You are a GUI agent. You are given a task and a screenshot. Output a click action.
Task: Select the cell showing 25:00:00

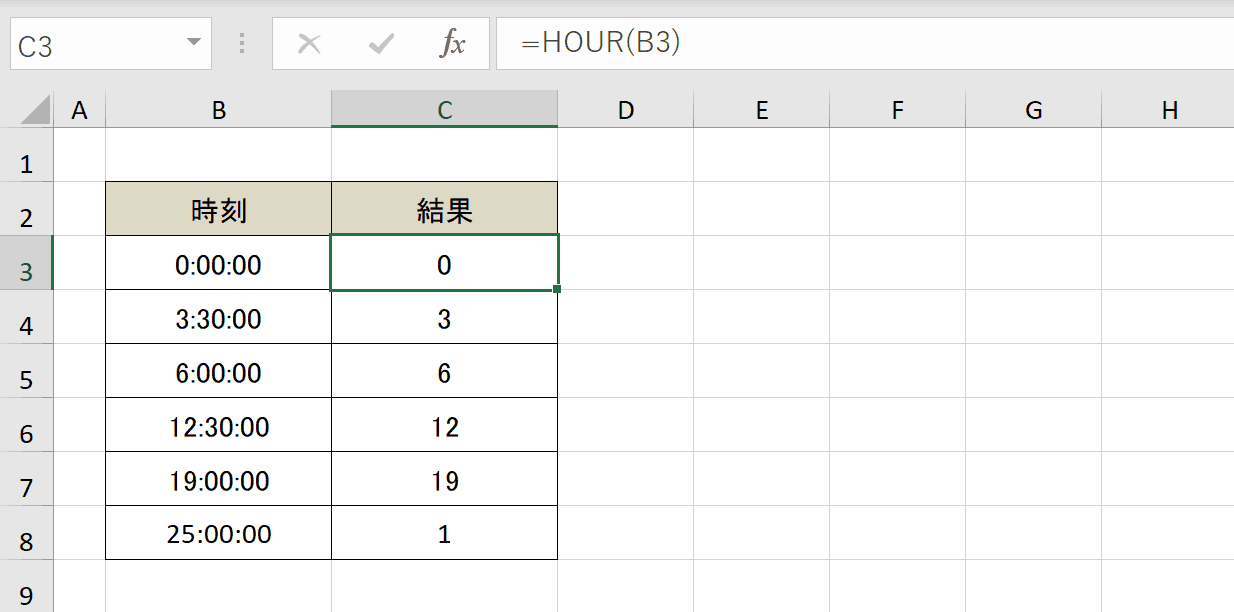click(x=217, y=532)
